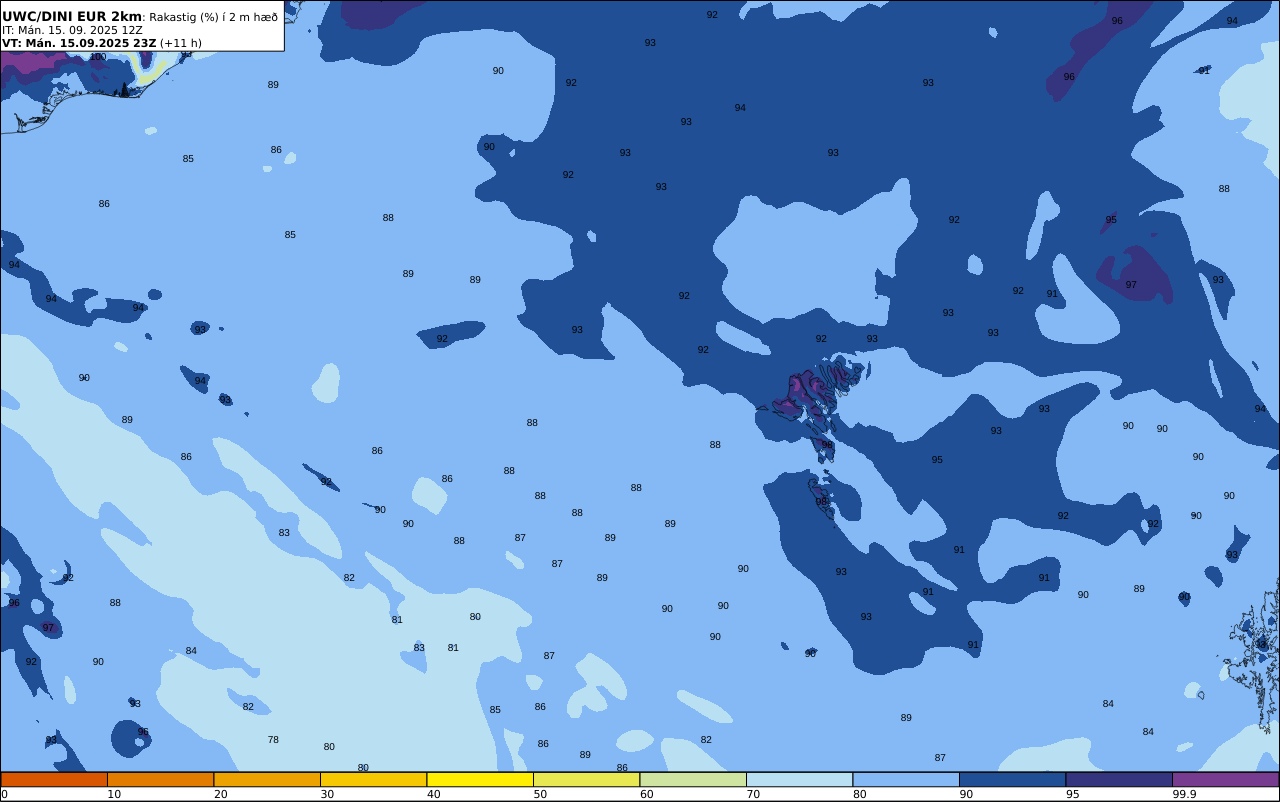
Task: Click the humidity value "78" on the map
Action: [x=273, y=740]
